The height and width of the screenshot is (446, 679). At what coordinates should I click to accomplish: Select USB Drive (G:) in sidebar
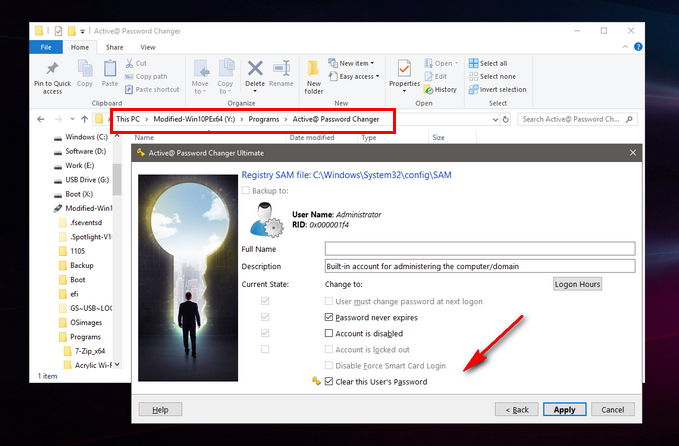click(82, 180)
